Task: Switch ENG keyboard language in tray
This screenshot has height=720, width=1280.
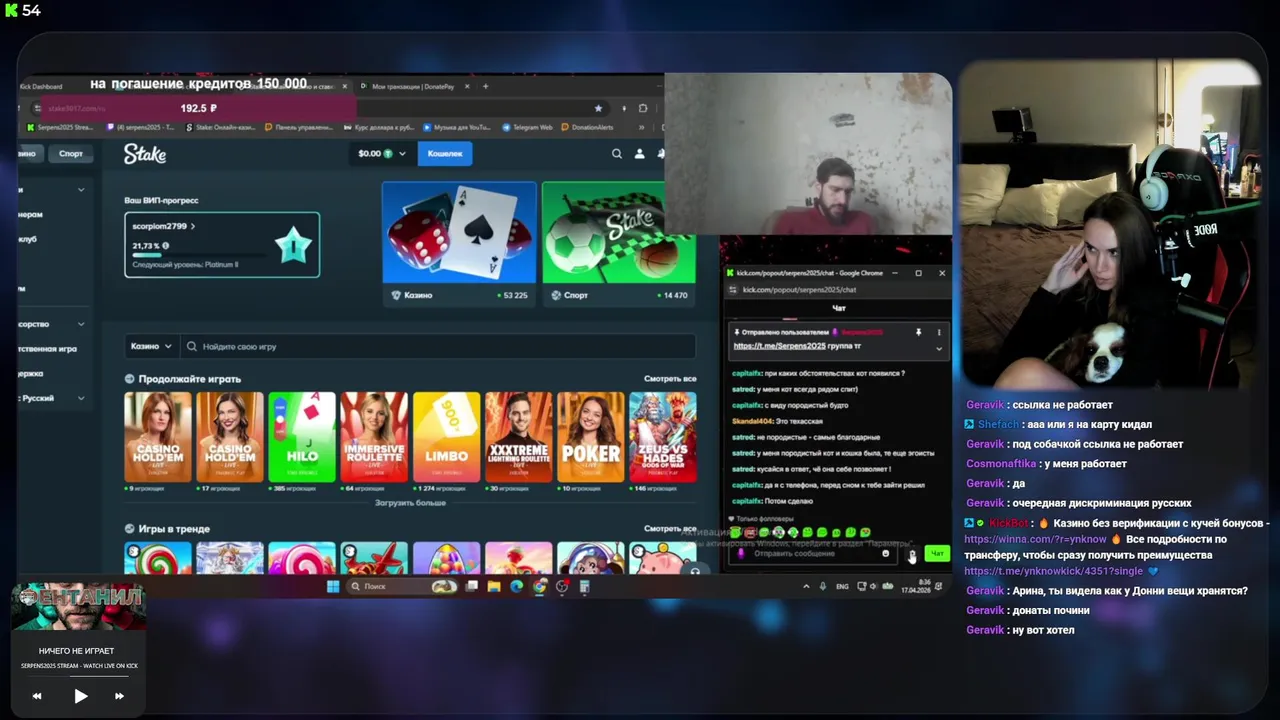Action: tap(842, 587)
